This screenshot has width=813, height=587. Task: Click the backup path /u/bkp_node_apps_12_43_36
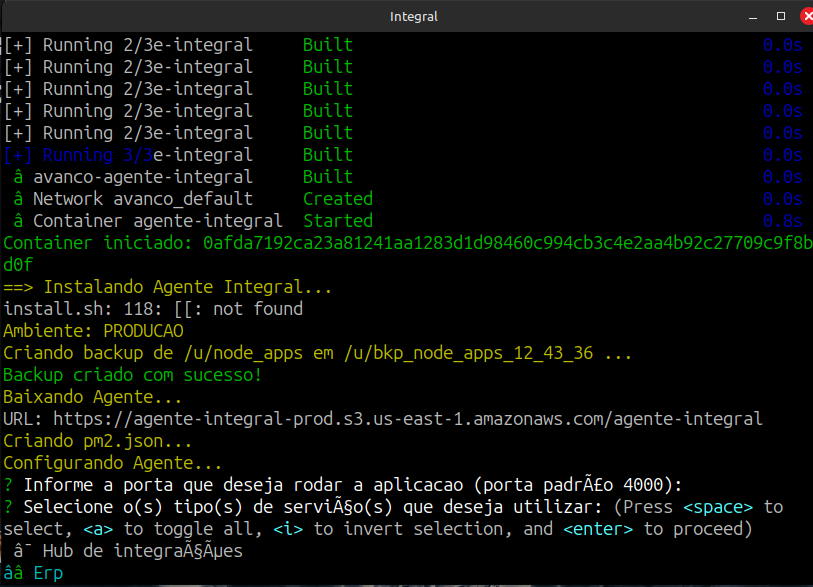pos(492,353)
